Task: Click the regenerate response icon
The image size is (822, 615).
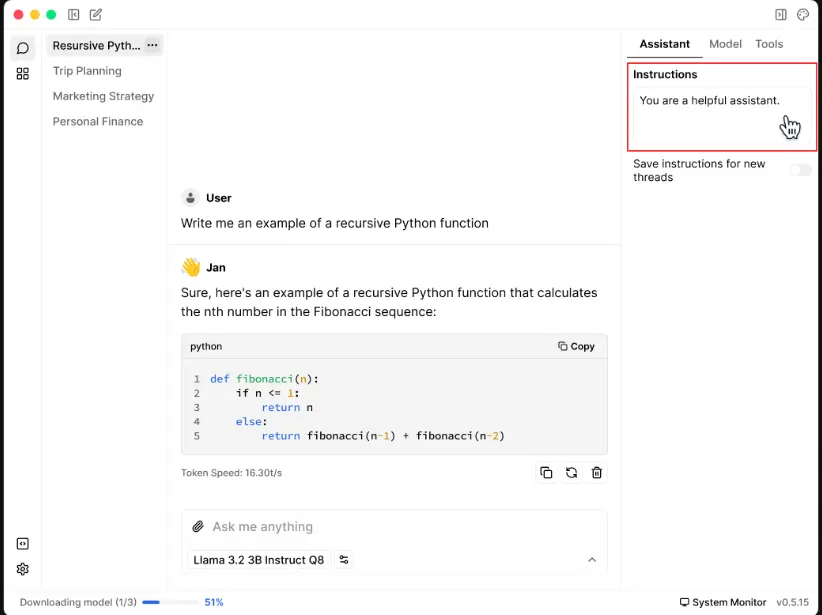Action: click(x=571, y=473)
